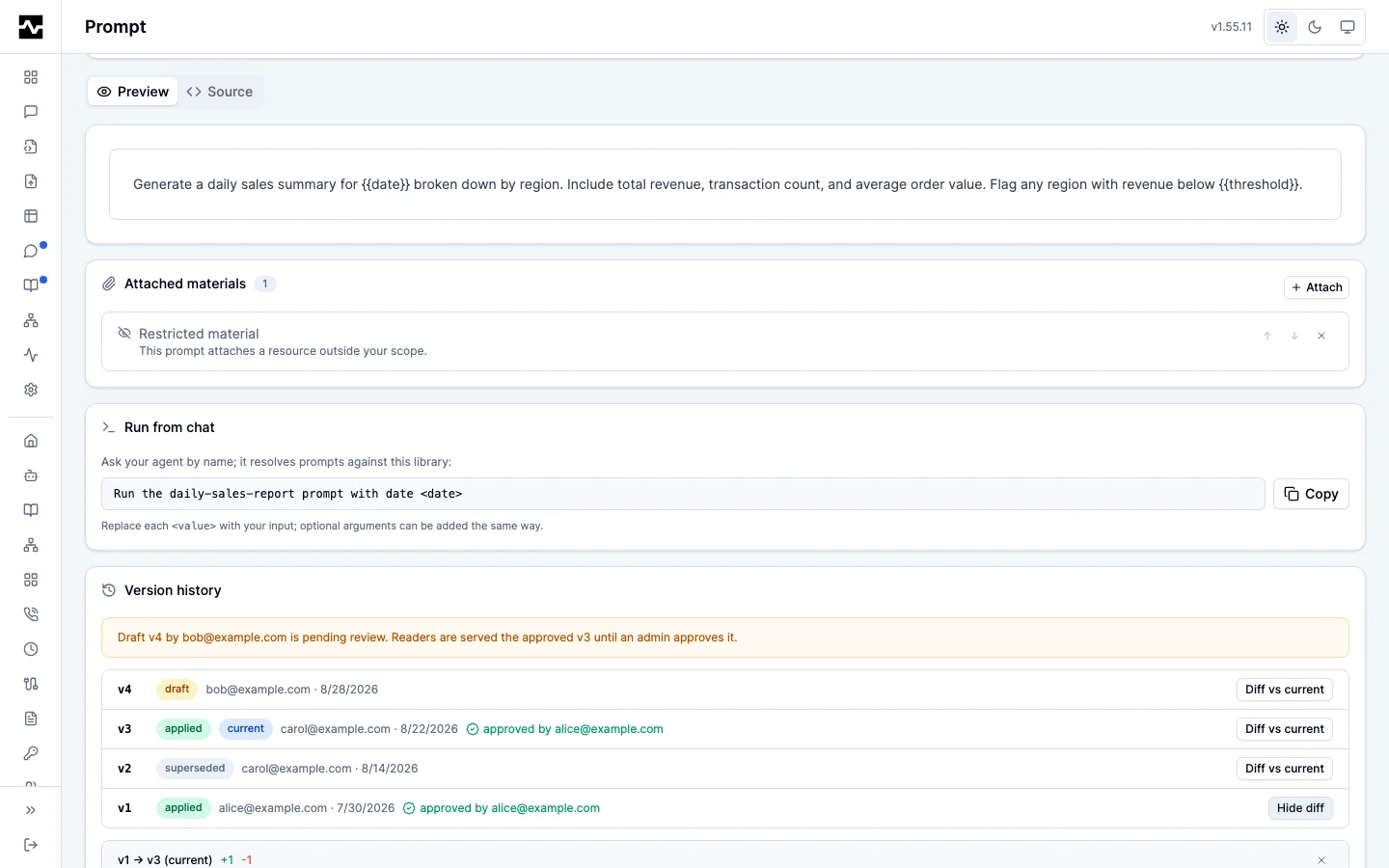Click the prompt preview text box

(x=725, y=184)
